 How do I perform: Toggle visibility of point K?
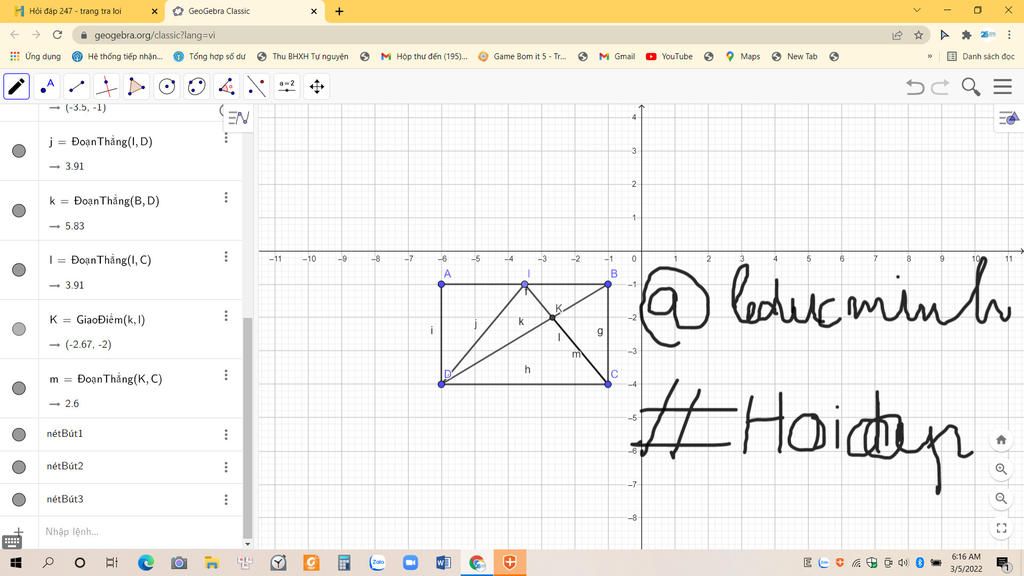[19, 328]
